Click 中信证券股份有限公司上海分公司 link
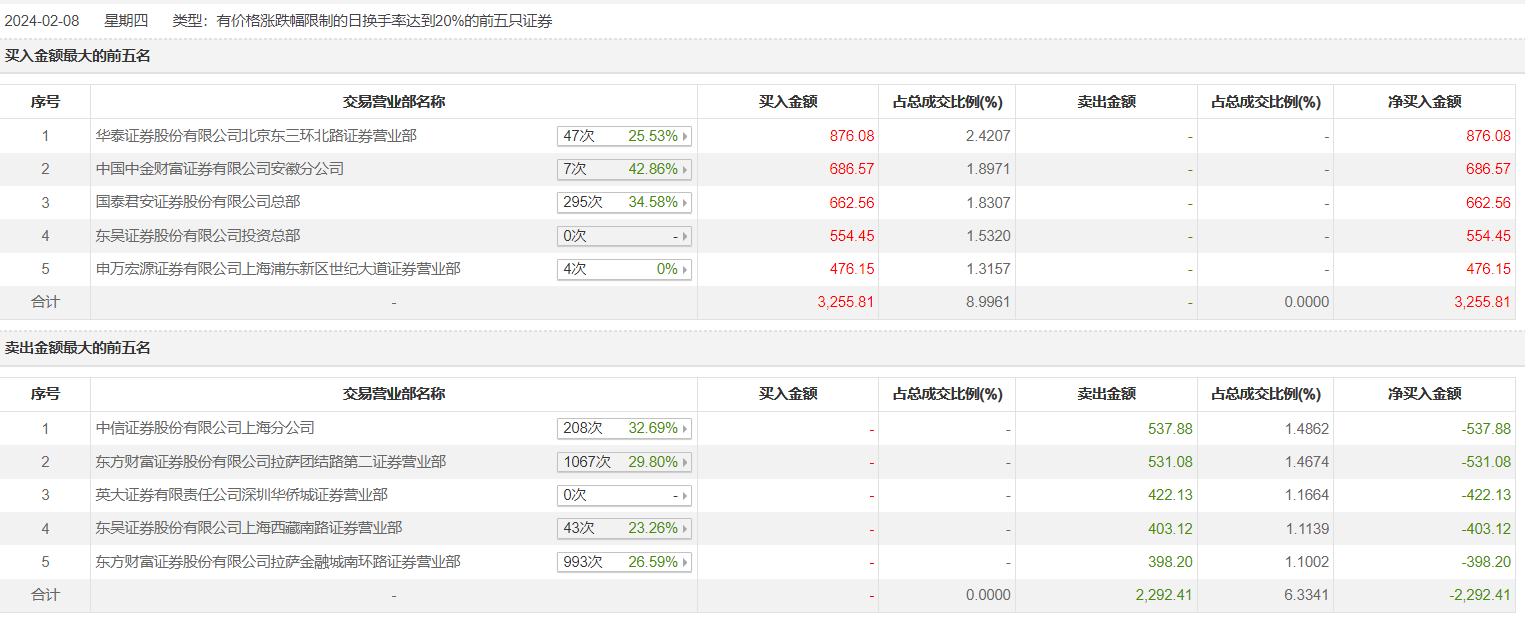Screen dimensions: 1525x617 [x=205, y=428]
